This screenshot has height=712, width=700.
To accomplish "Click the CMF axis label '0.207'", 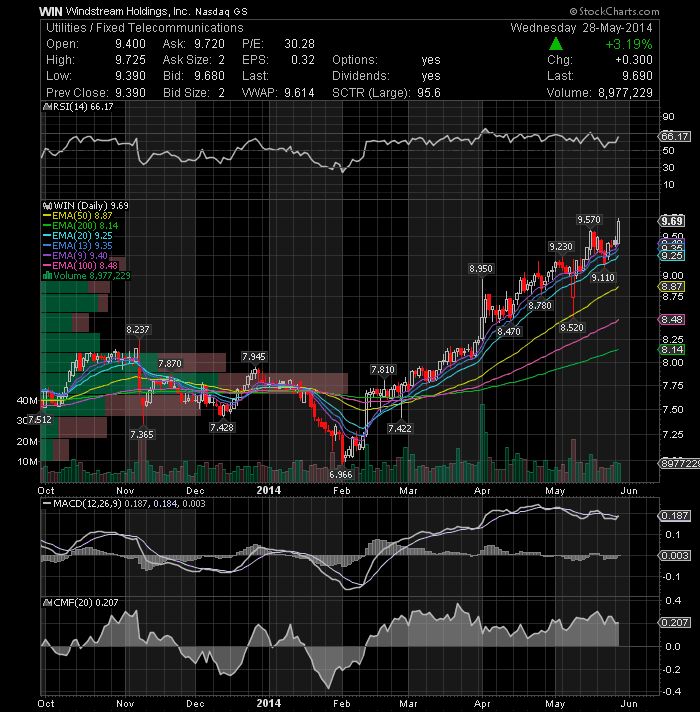I will click(x=674, y=623).
